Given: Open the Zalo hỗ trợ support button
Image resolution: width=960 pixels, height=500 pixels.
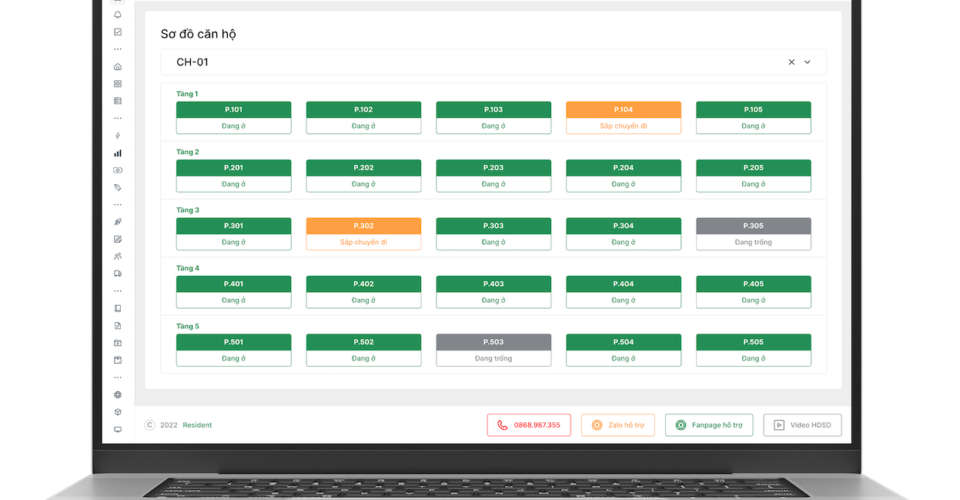Looking at the screenshot, I should pos(617,425).
